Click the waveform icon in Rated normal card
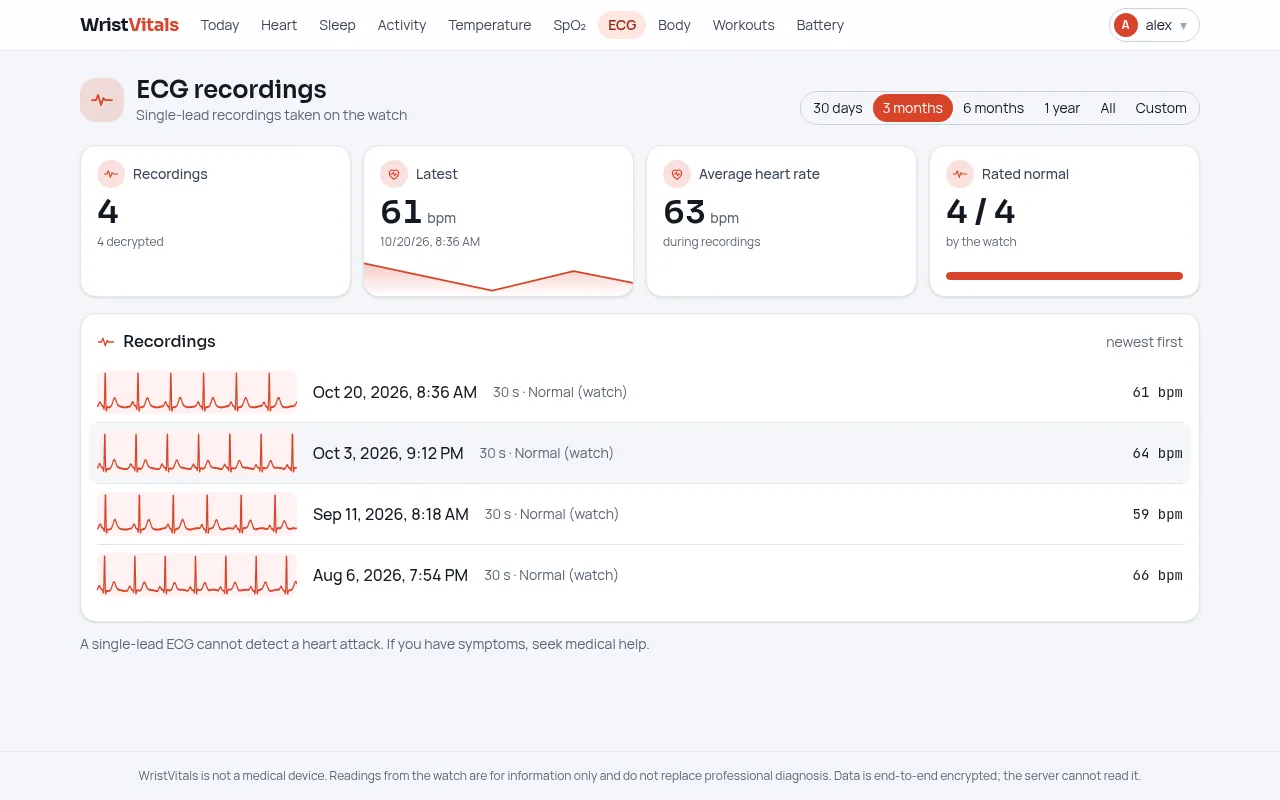Image resolution: width=1280 pixels, height=800 pixels. pos(960,174)
